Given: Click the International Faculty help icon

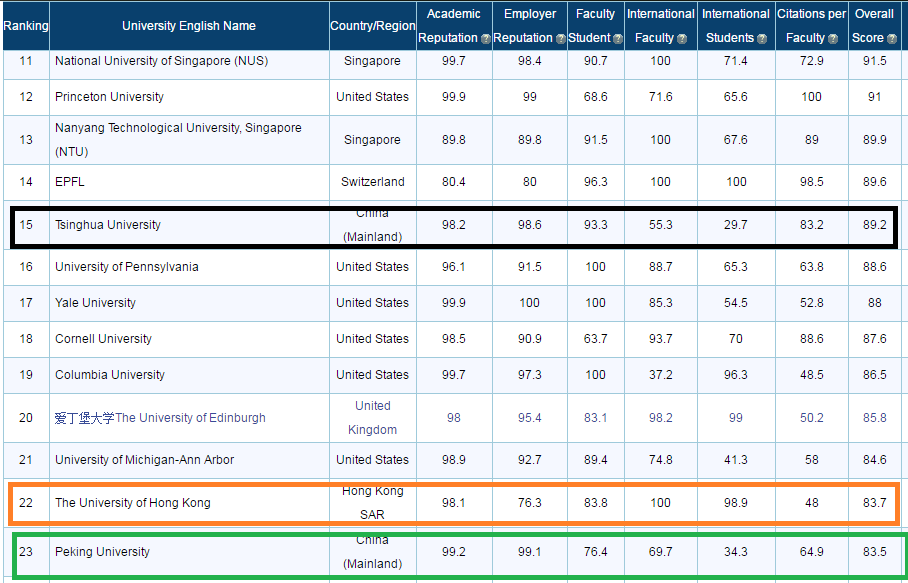Looking at the screenshot, I should tap(682, 39).
